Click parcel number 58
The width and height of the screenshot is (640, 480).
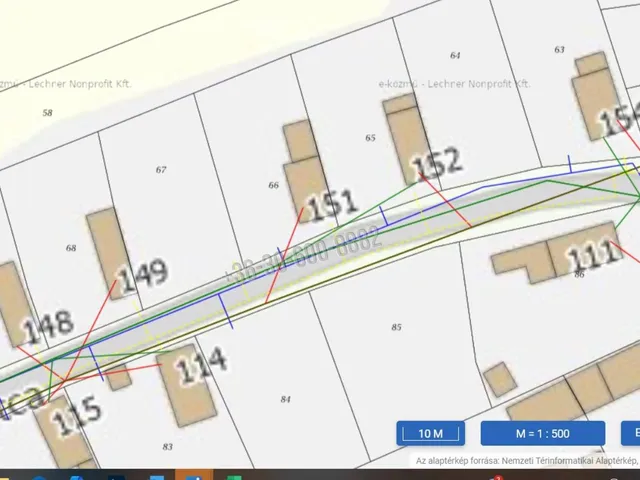coord(47,113)
